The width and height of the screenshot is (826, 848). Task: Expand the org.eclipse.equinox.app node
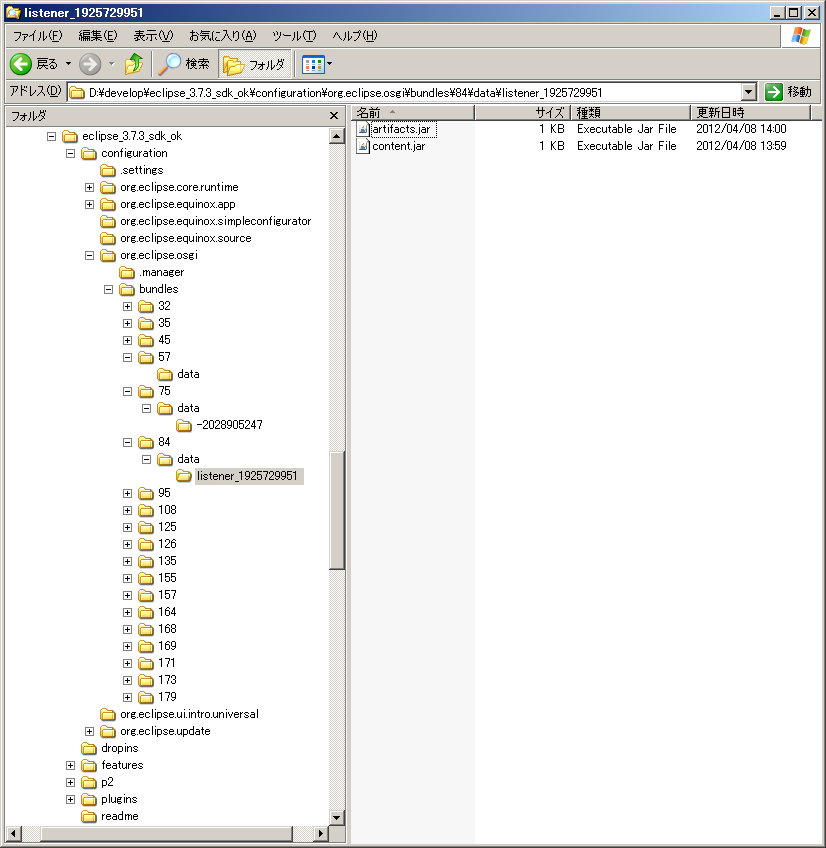pyautogui.click(x=89, y=204)
